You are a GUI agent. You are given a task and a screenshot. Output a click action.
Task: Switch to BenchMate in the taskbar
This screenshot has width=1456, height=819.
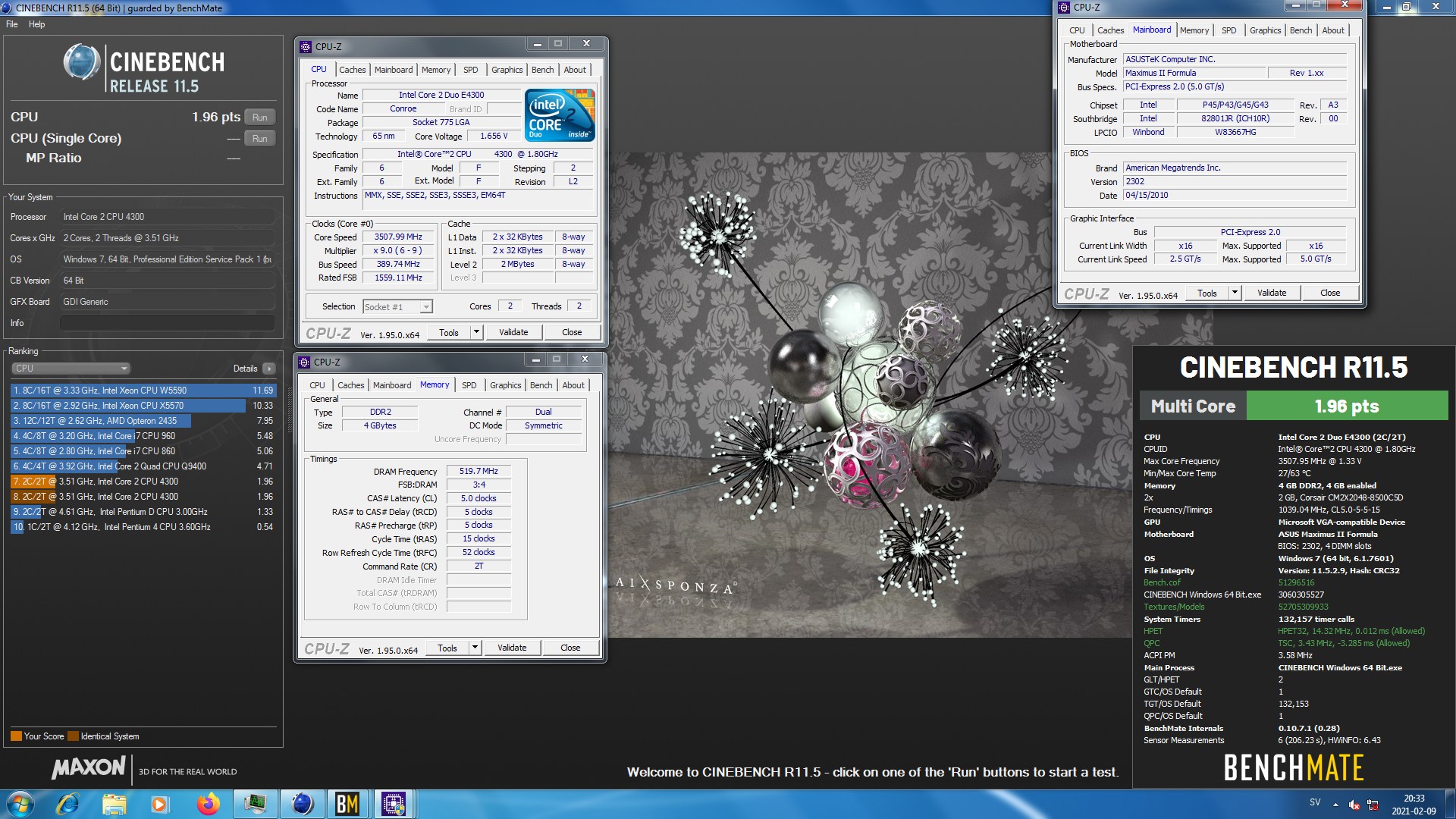click(347, 804)
